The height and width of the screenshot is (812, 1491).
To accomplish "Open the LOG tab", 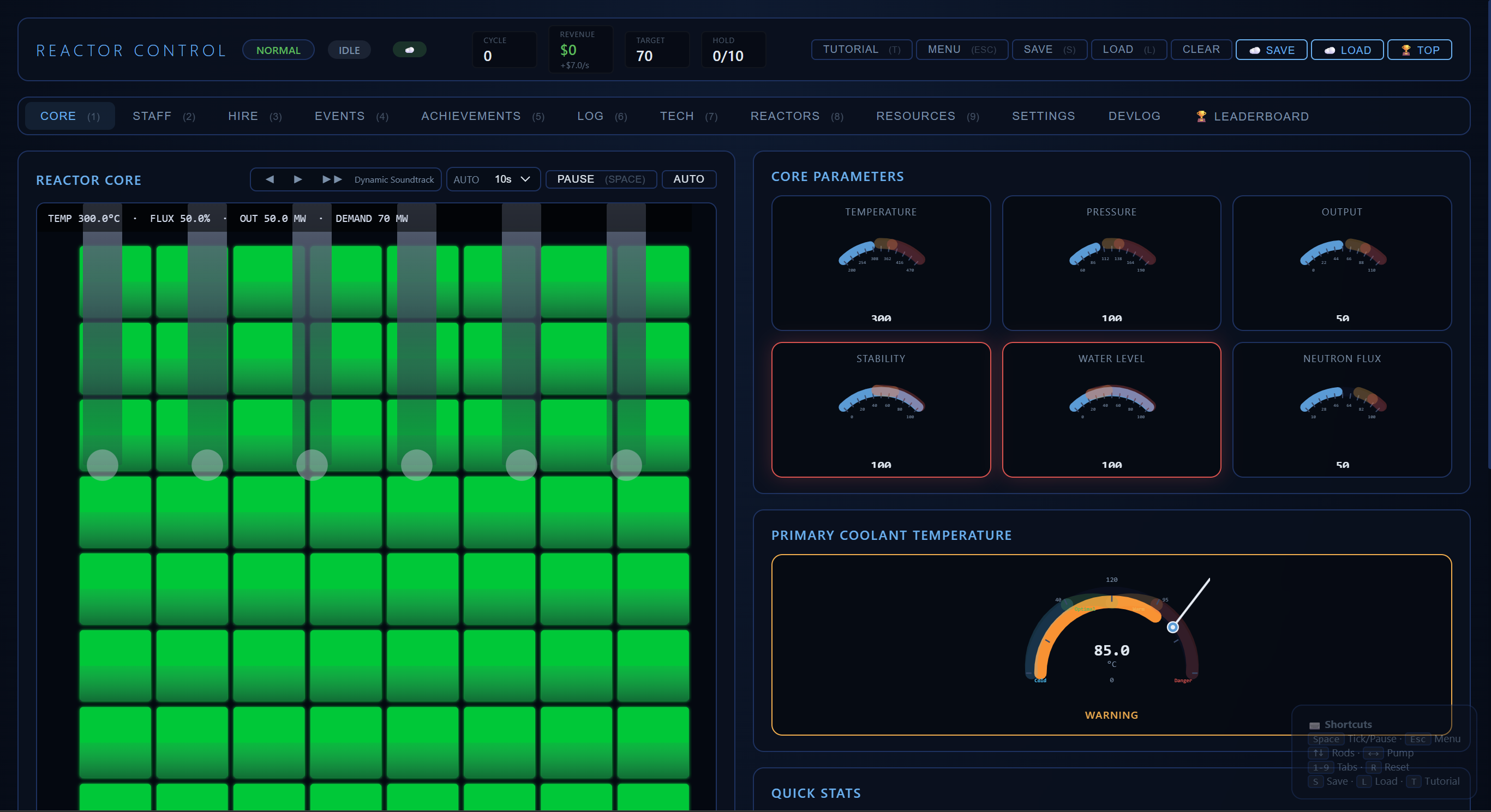I will 602,116.
